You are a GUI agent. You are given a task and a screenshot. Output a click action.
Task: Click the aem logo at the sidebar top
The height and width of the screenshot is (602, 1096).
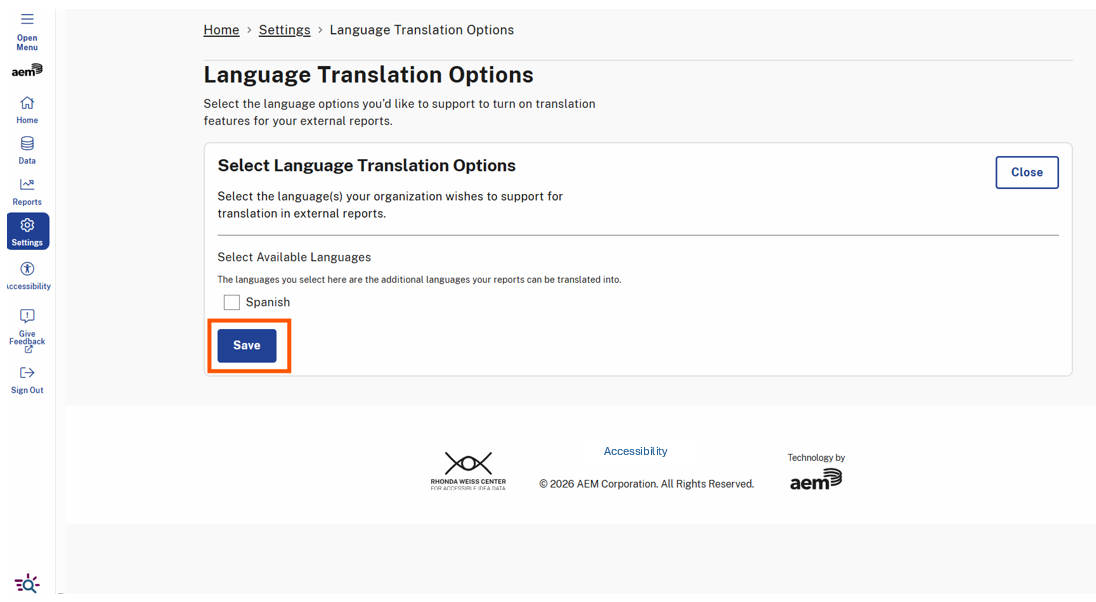click(x=27, y=70)
